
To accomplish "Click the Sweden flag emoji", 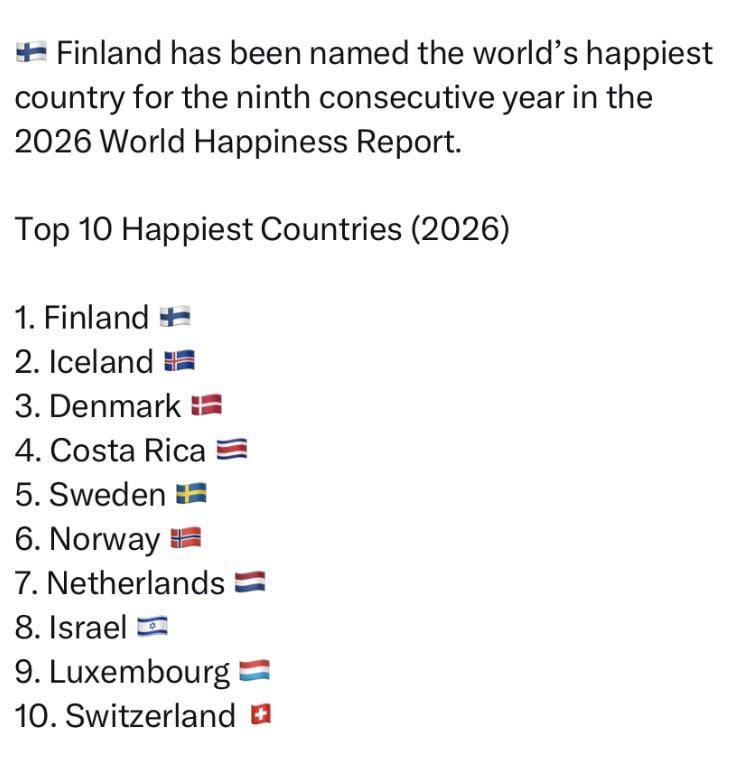I will 191,494.
